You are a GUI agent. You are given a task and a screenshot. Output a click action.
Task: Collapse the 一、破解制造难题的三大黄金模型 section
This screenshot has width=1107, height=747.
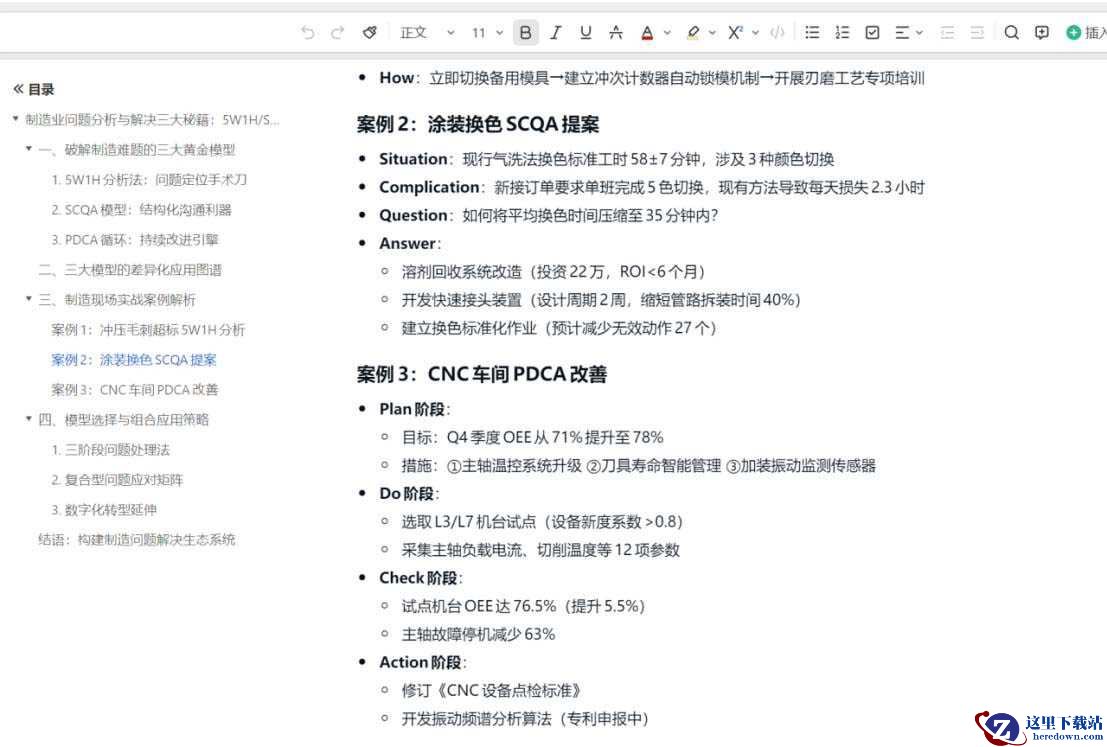point(29,149)
